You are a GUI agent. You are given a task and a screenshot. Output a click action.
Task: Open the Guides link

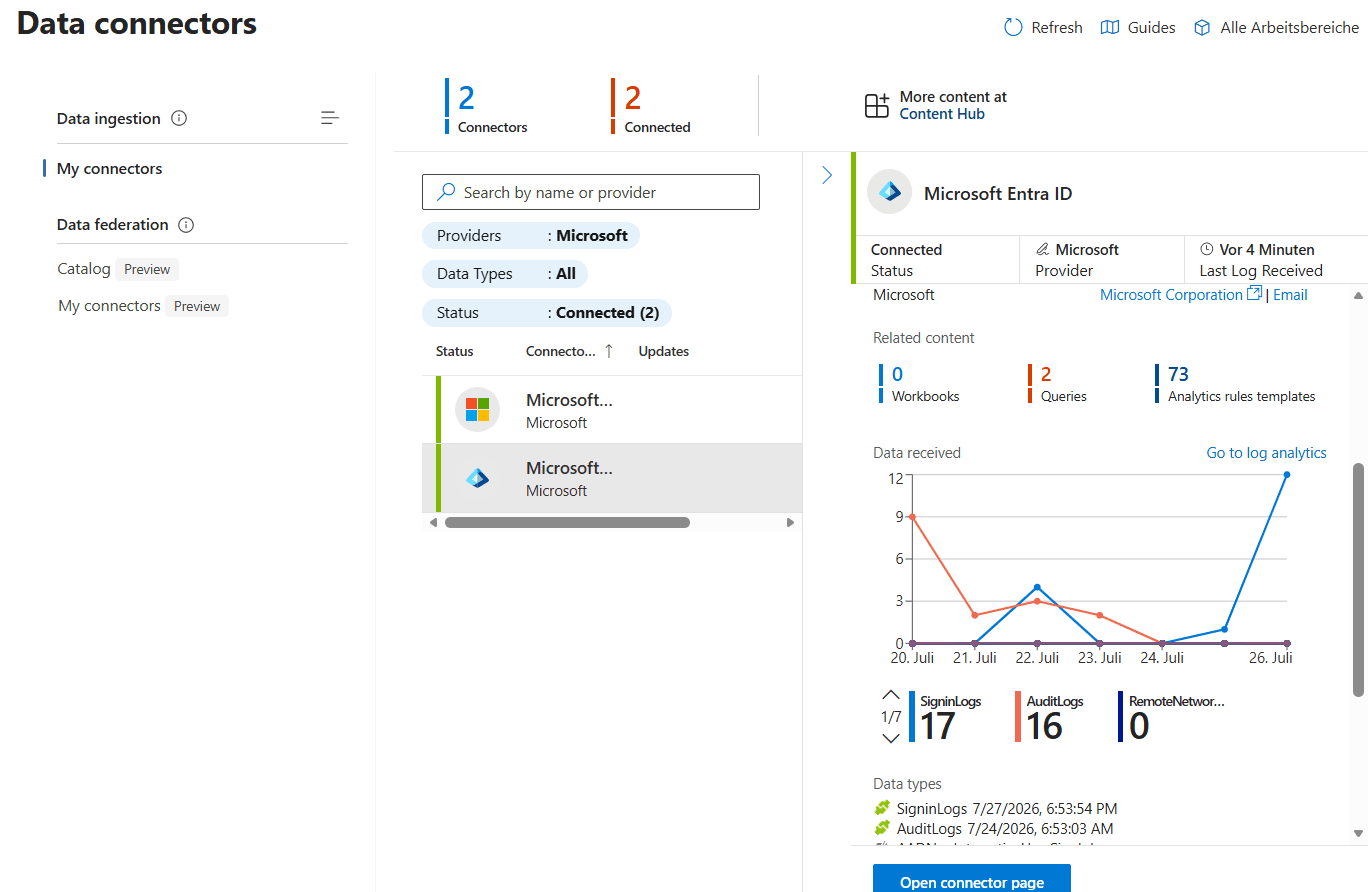click(1138, 27)
